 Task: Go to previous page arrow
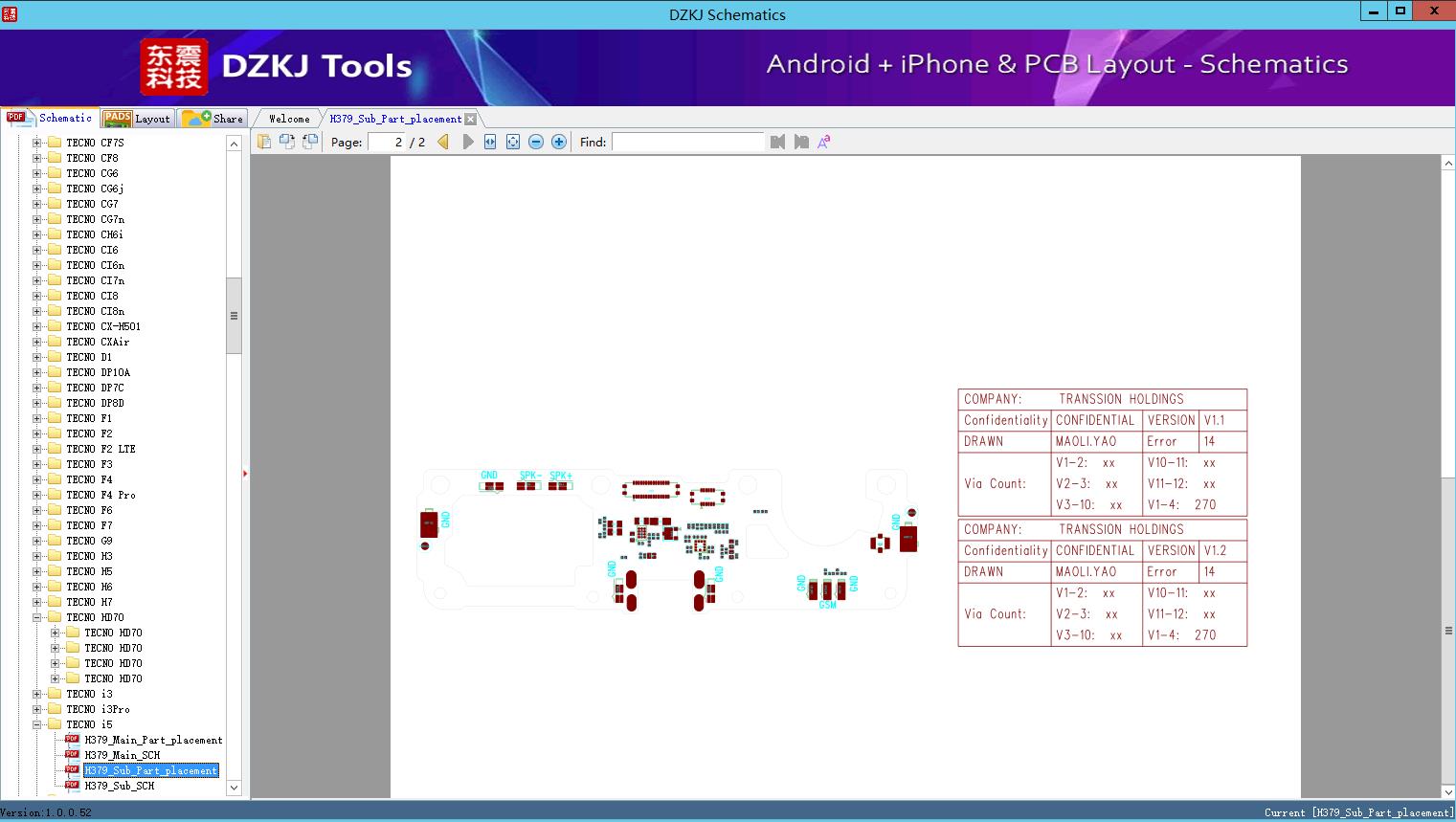pos(443,142)
